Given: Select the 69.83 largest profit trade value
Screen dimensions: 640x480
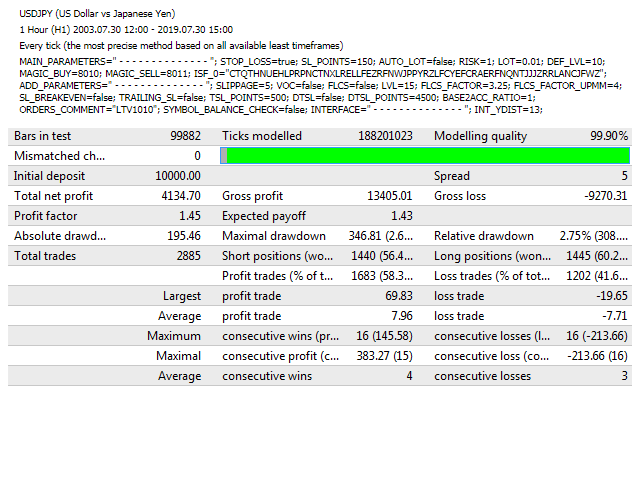Looking at the screenshot, I should [x=399, y=296].
